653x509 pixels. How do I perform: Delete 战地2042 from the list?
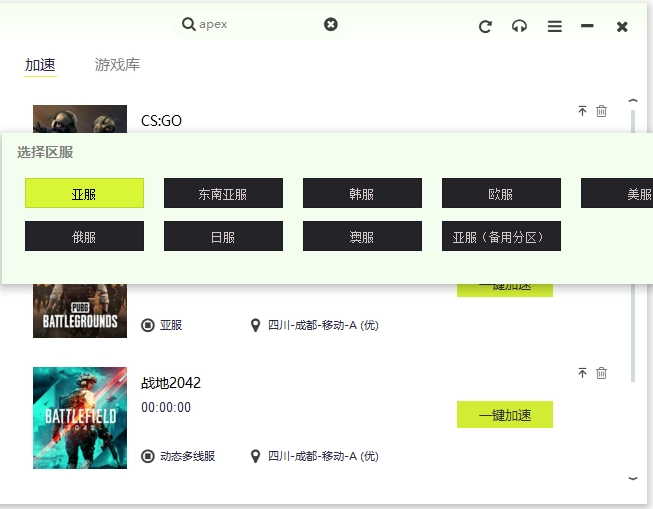601,373
